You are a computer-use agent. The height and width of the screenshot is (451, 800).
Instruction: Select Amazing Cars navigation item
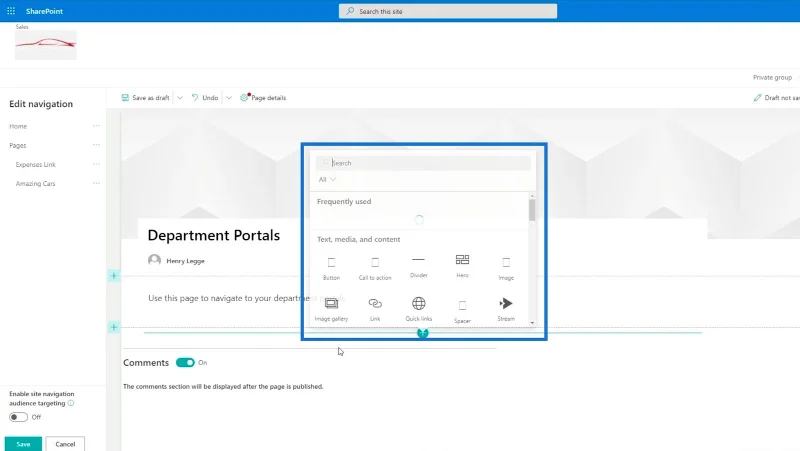(35, 184)
